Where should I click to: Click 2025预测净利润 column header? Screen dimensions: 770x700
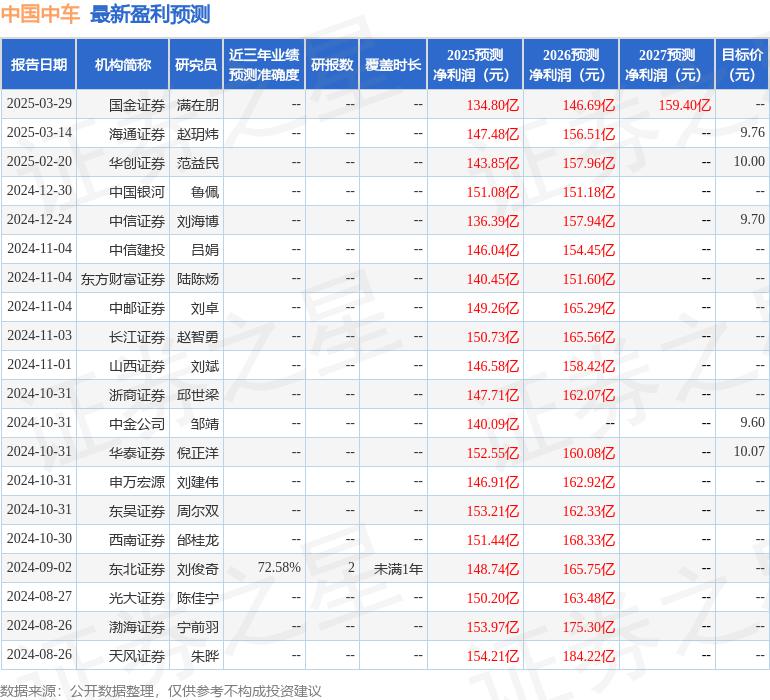[475, 64]
